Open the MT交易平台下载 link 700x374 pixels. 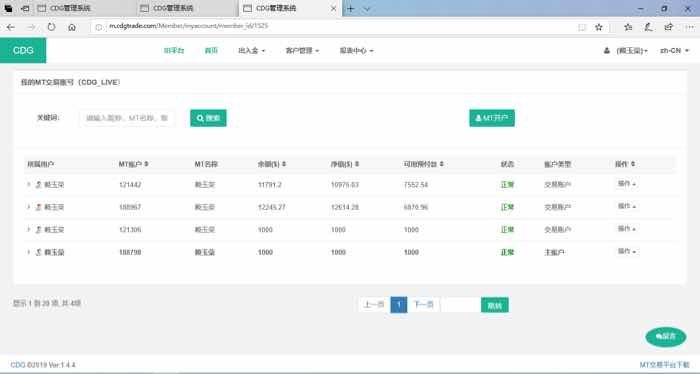pos(664,365)
